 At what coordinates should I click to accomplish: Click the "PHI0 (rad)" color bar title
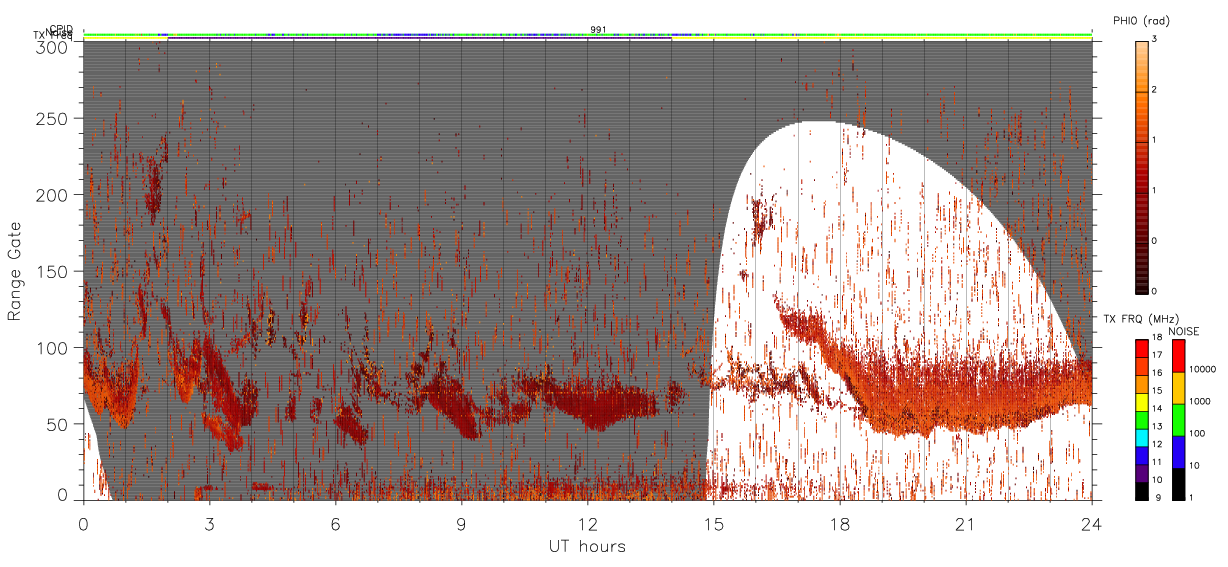point(1144,21)
